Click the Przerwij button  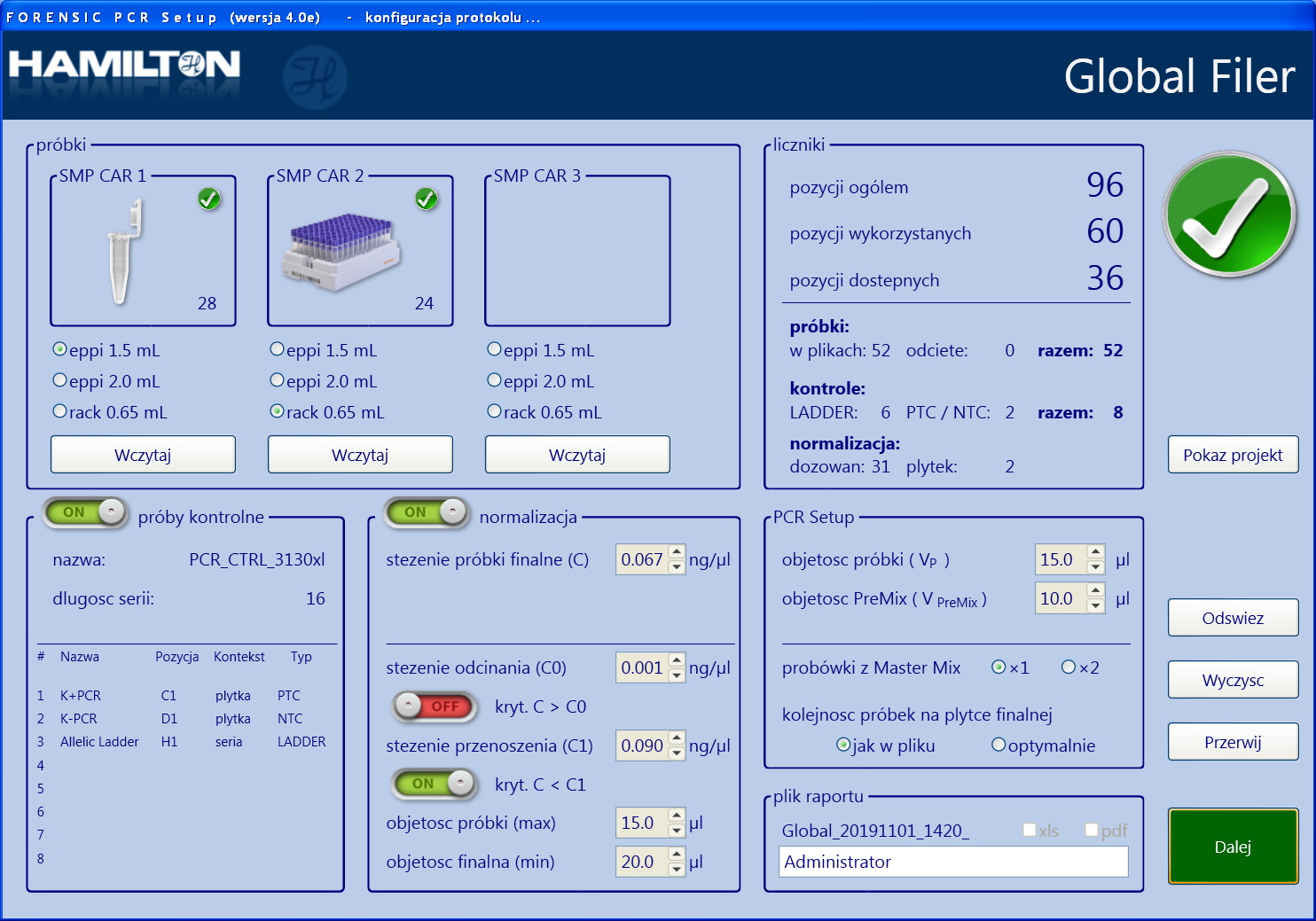(1233, 742)
